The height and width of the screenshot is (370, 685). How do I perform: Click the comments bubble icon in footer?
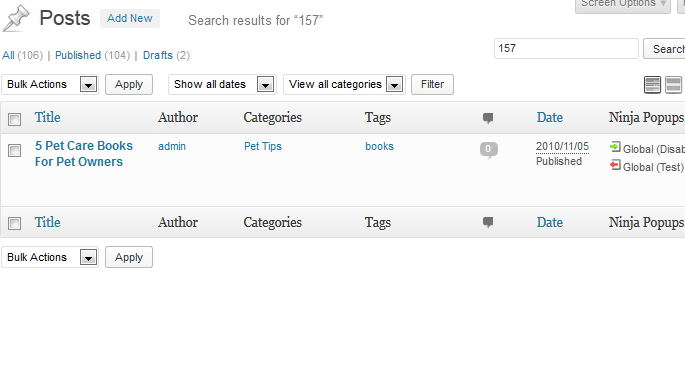(x=488, y=222)
